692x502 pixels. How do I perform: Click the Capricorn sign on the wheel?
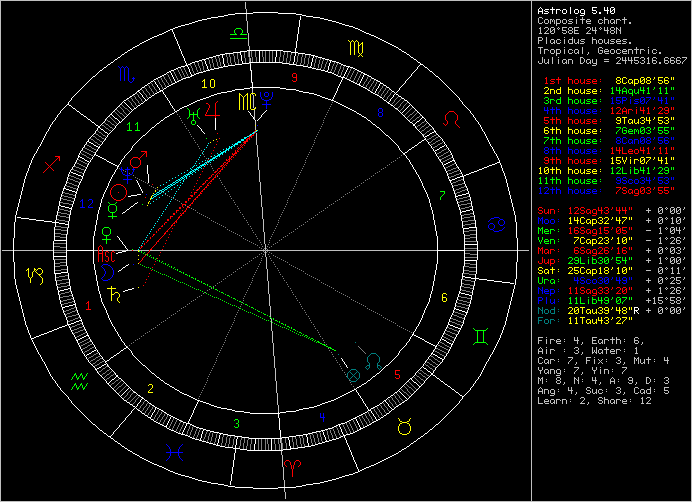pyautogui.click(x=35, y=272)
